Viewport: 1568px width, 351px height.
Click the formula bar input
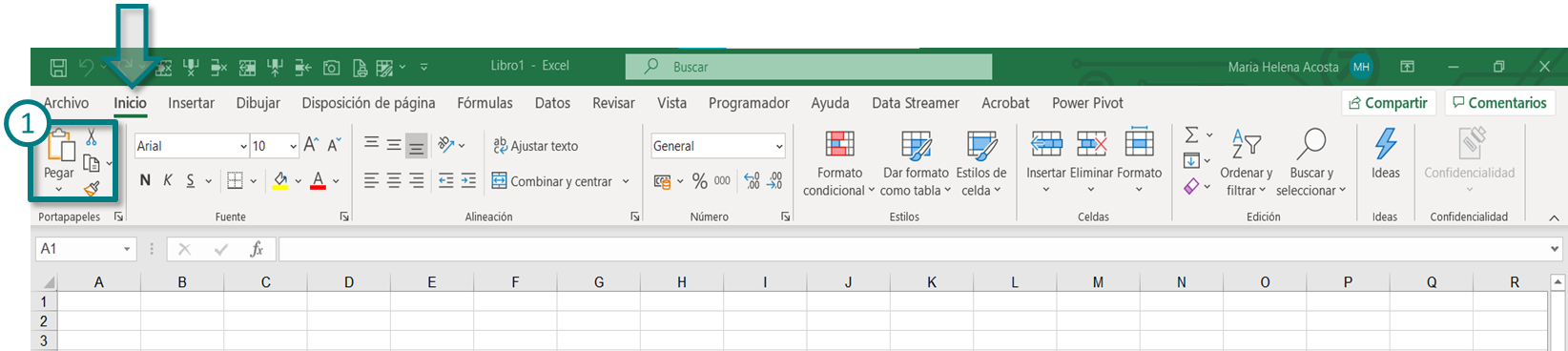(914, 249)
